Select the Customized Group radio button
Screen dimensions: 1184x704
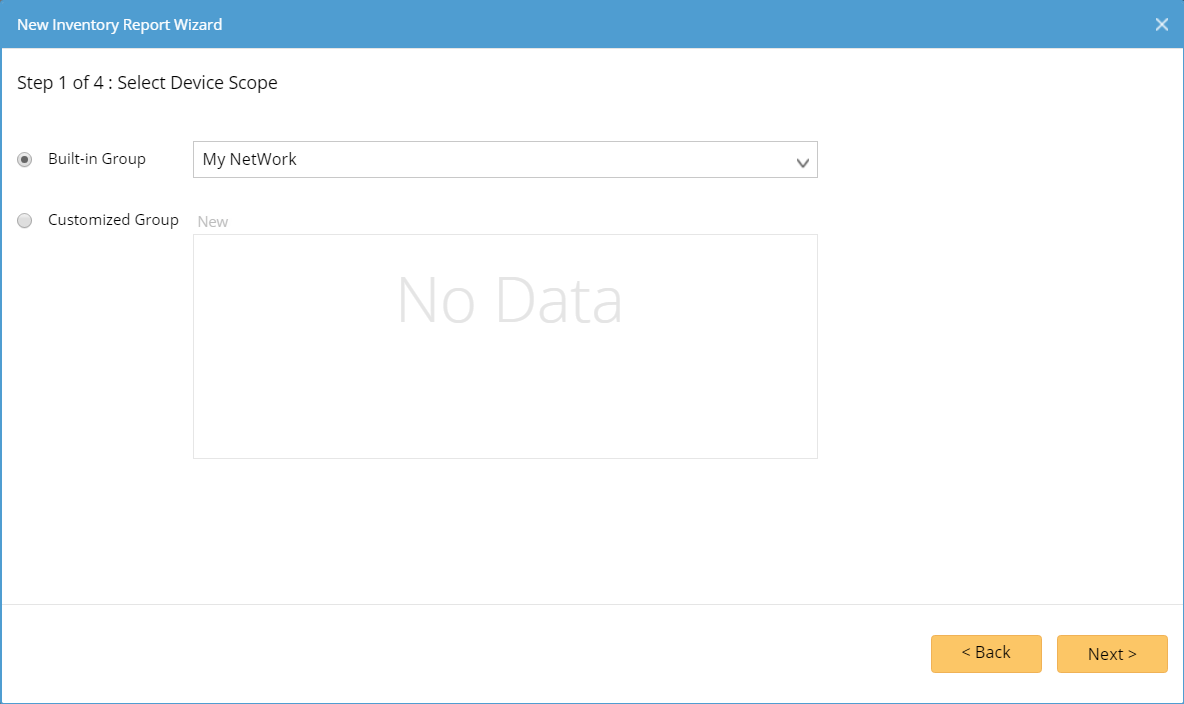pos(25,221)
